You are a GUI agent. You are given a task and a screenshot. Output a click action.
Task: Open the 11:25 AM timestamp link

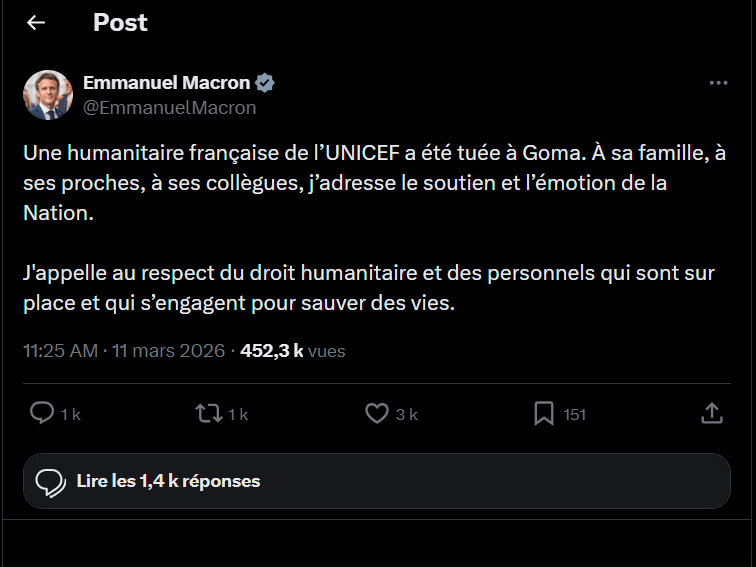60,351
